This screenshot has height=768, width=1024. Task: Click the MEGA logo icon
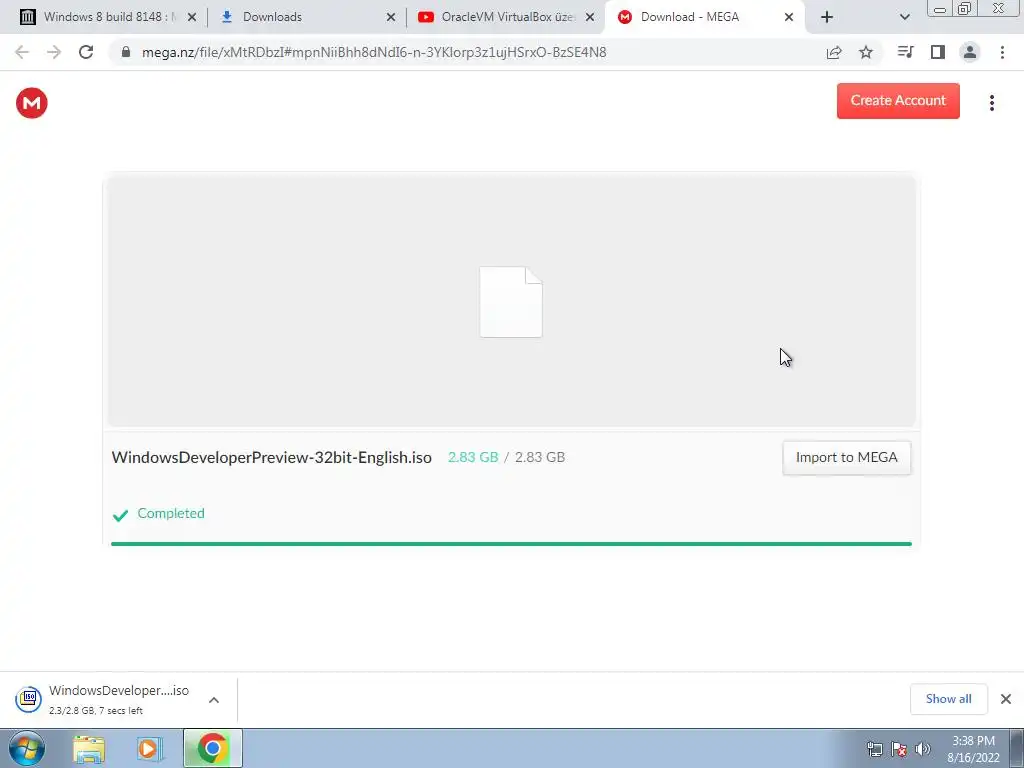32,103
